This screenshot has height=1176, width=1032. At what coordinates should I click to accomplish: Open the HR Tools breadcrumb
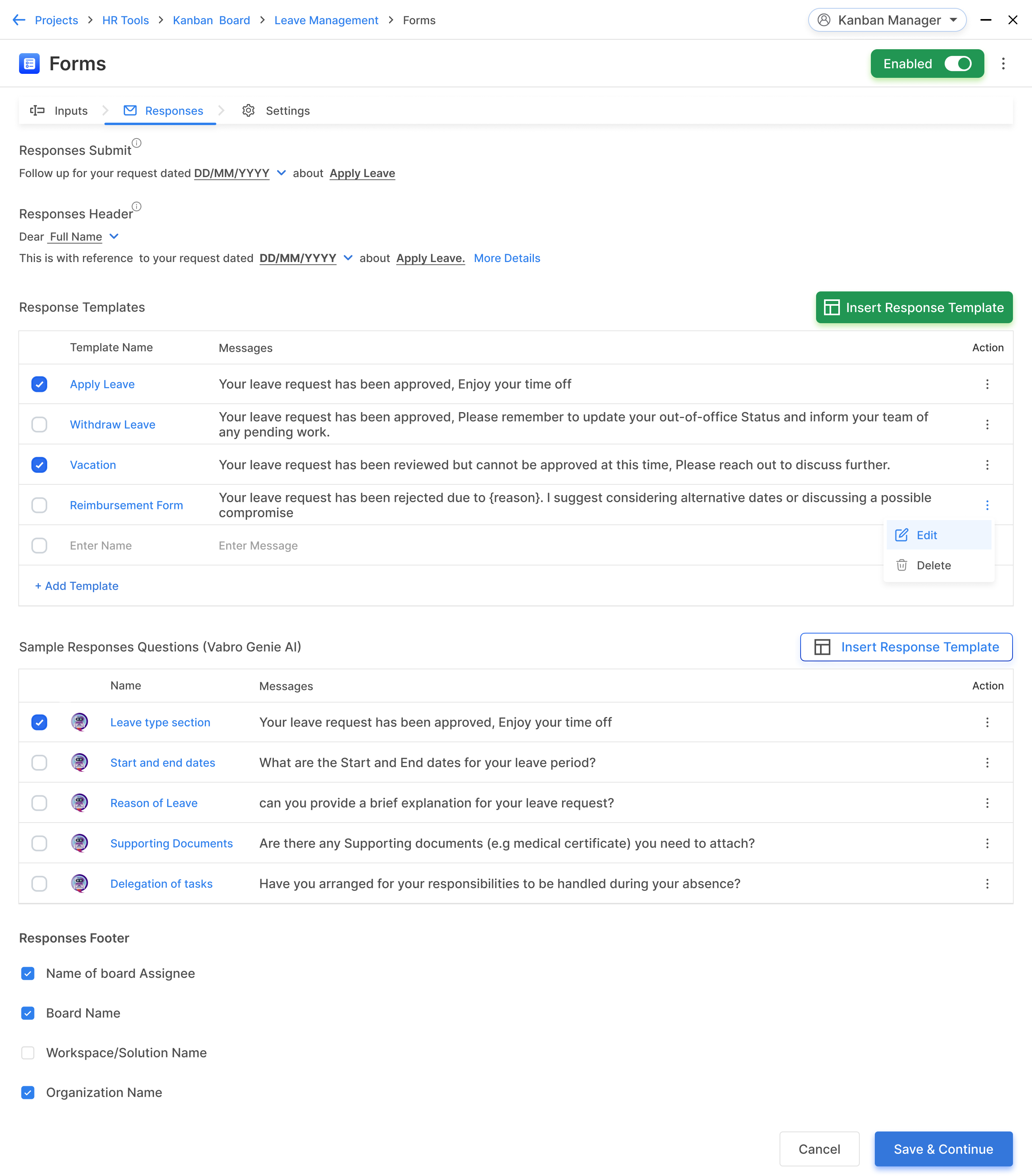pos(125,20)
